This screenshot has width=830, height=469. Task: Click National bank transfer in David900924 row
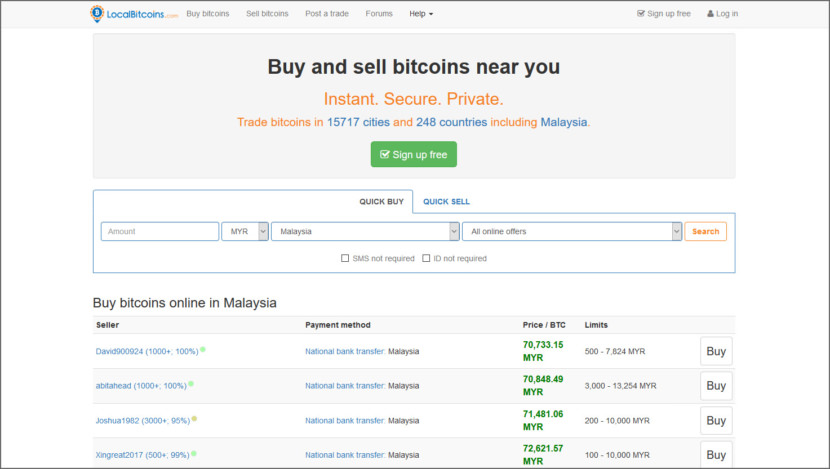coord(345,351)
